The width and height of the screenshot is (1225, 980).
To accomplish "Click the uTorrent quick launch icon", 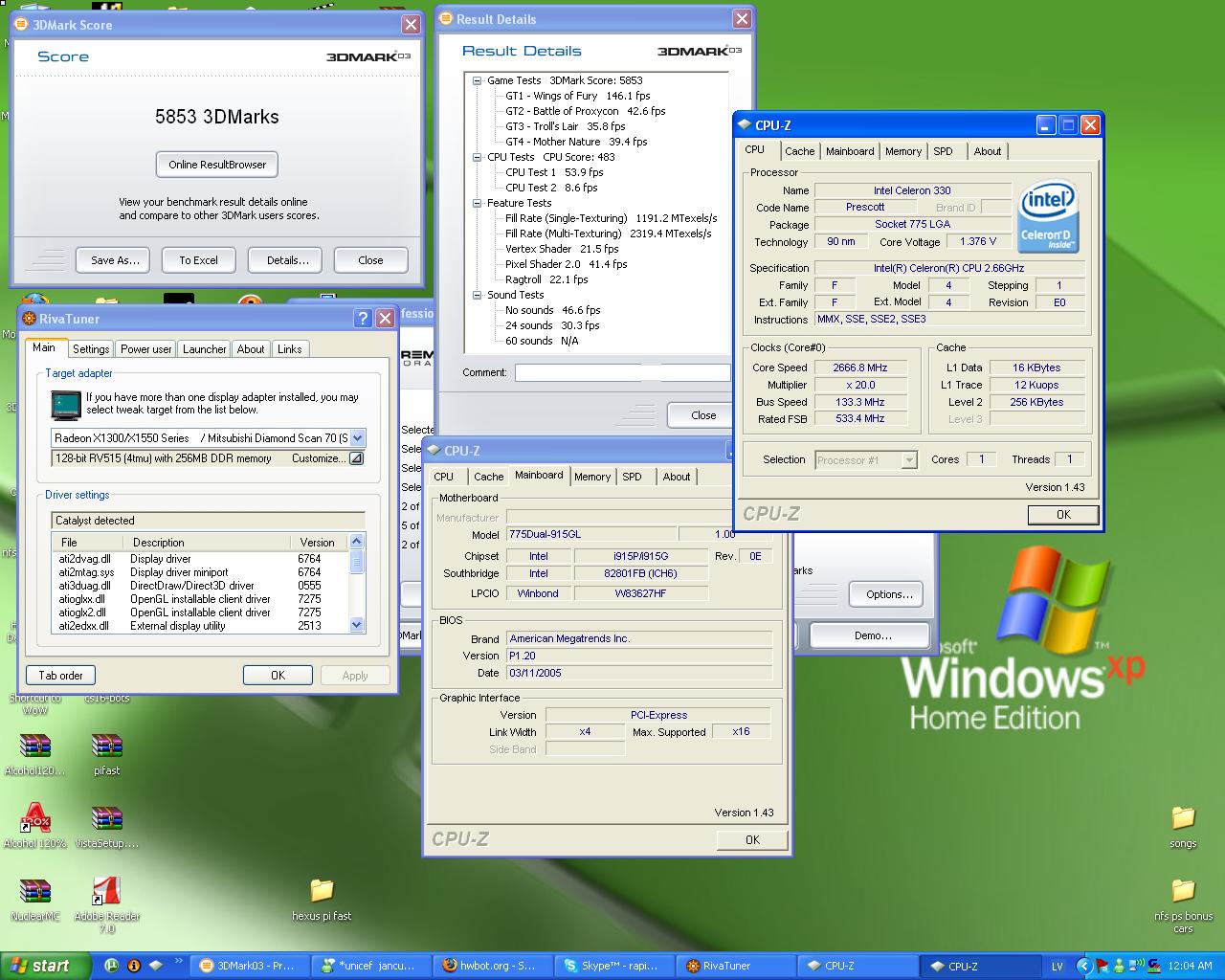I will click(112, 966).
